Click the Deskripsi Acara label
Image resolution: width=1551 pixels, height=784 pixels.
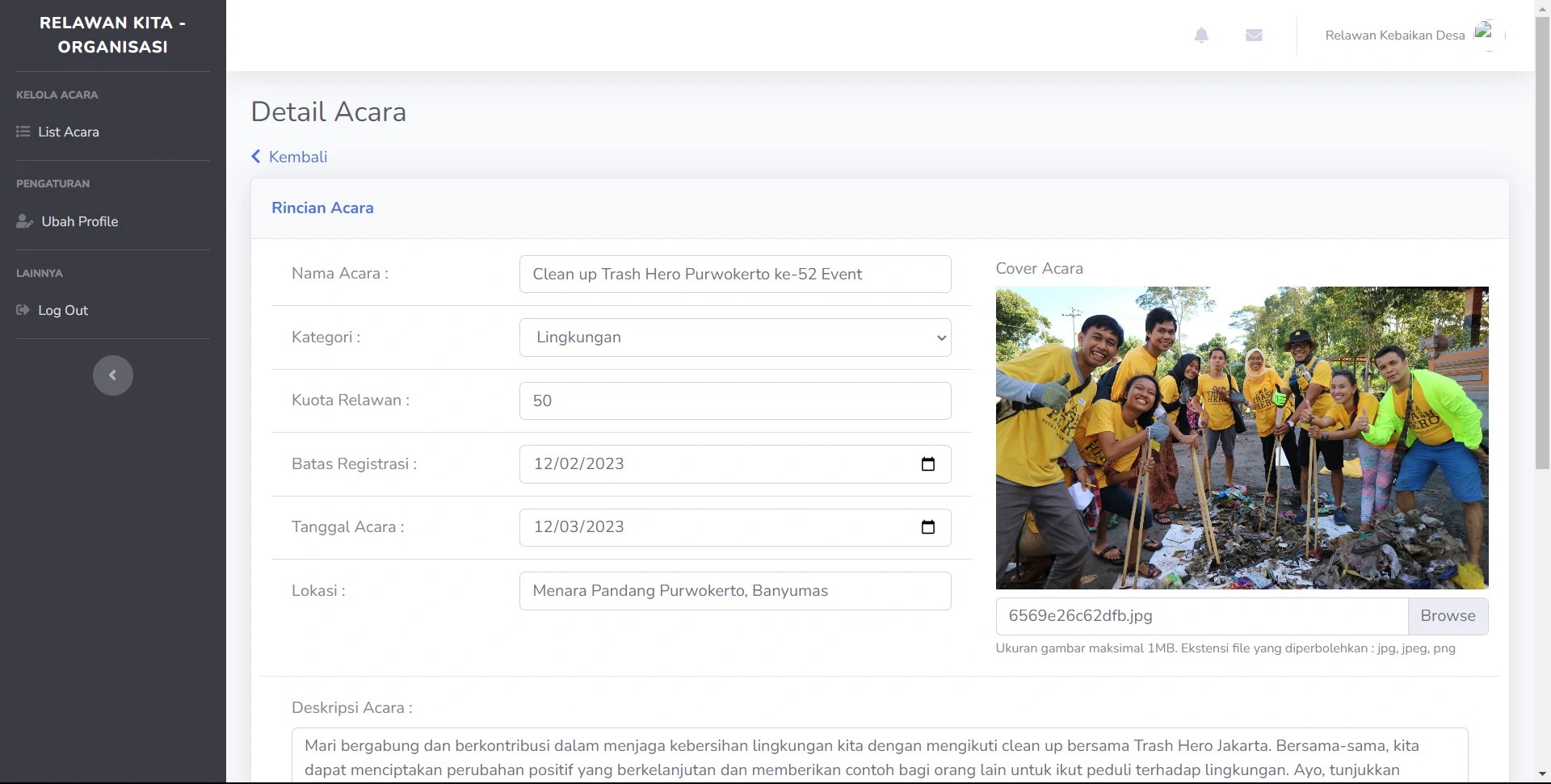pyautogui.click(x=352, y=708)
